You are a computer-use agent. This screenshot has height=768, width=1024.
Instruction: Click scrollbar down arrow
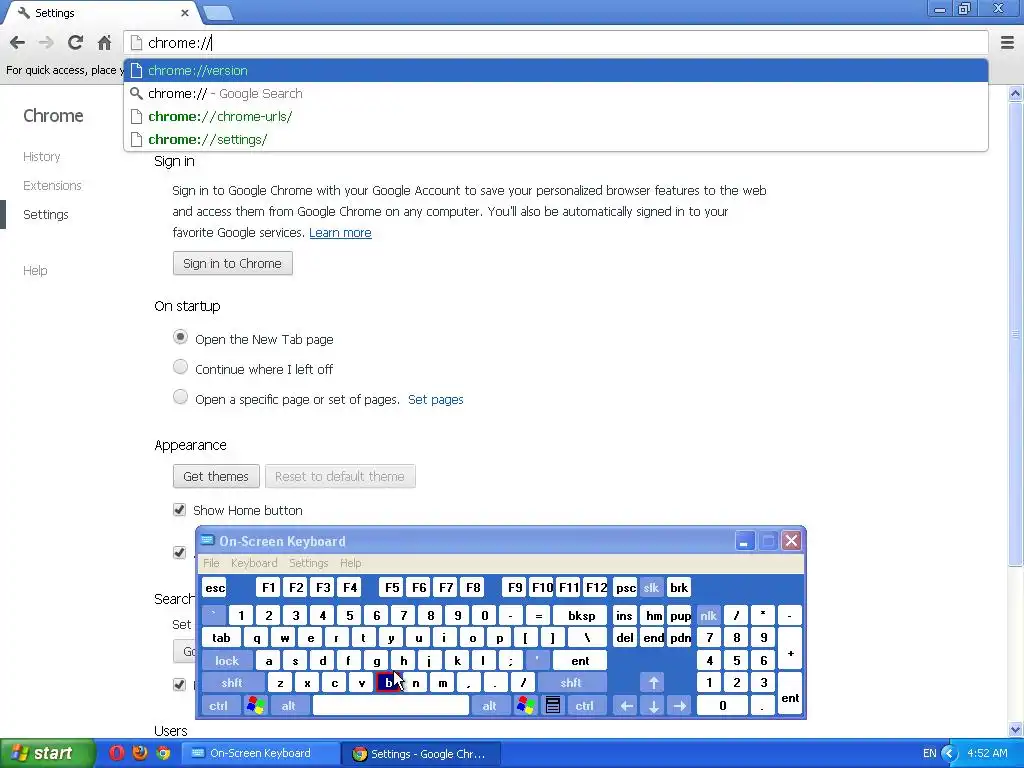[1015, 729]
